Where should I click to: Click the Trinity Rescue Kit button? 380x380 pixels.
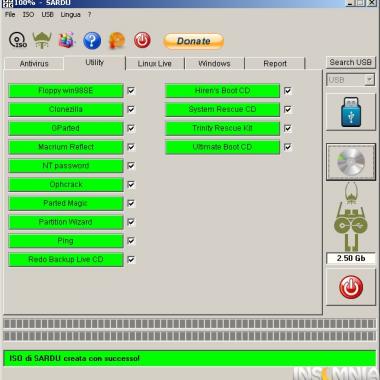point(222,128)
